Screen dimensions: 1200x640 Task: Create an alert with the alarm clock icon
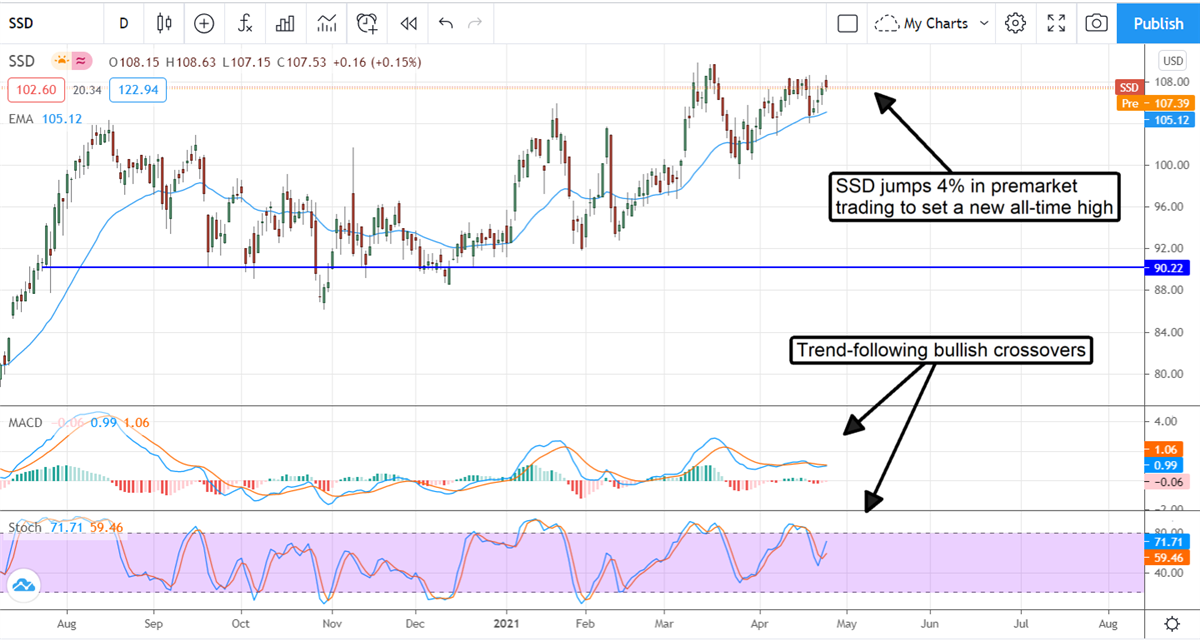click(x=368, y=23)
